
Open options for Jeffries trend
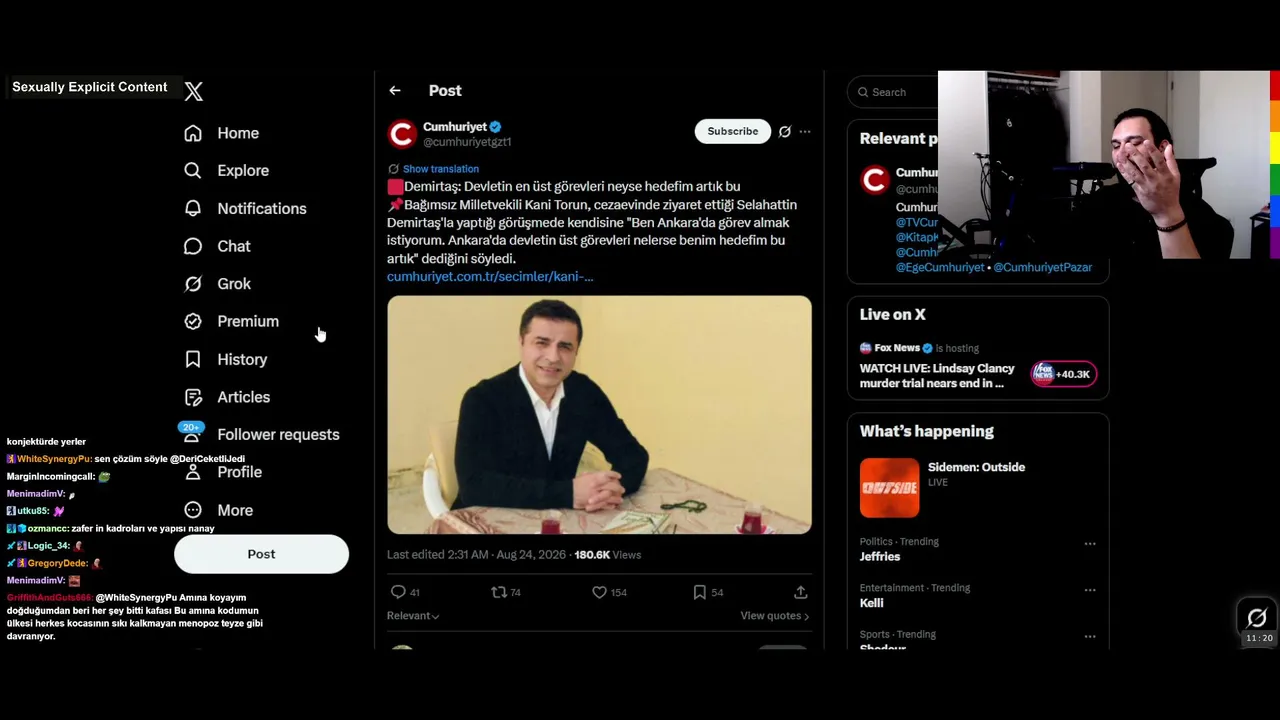[x=1090, y=543]
